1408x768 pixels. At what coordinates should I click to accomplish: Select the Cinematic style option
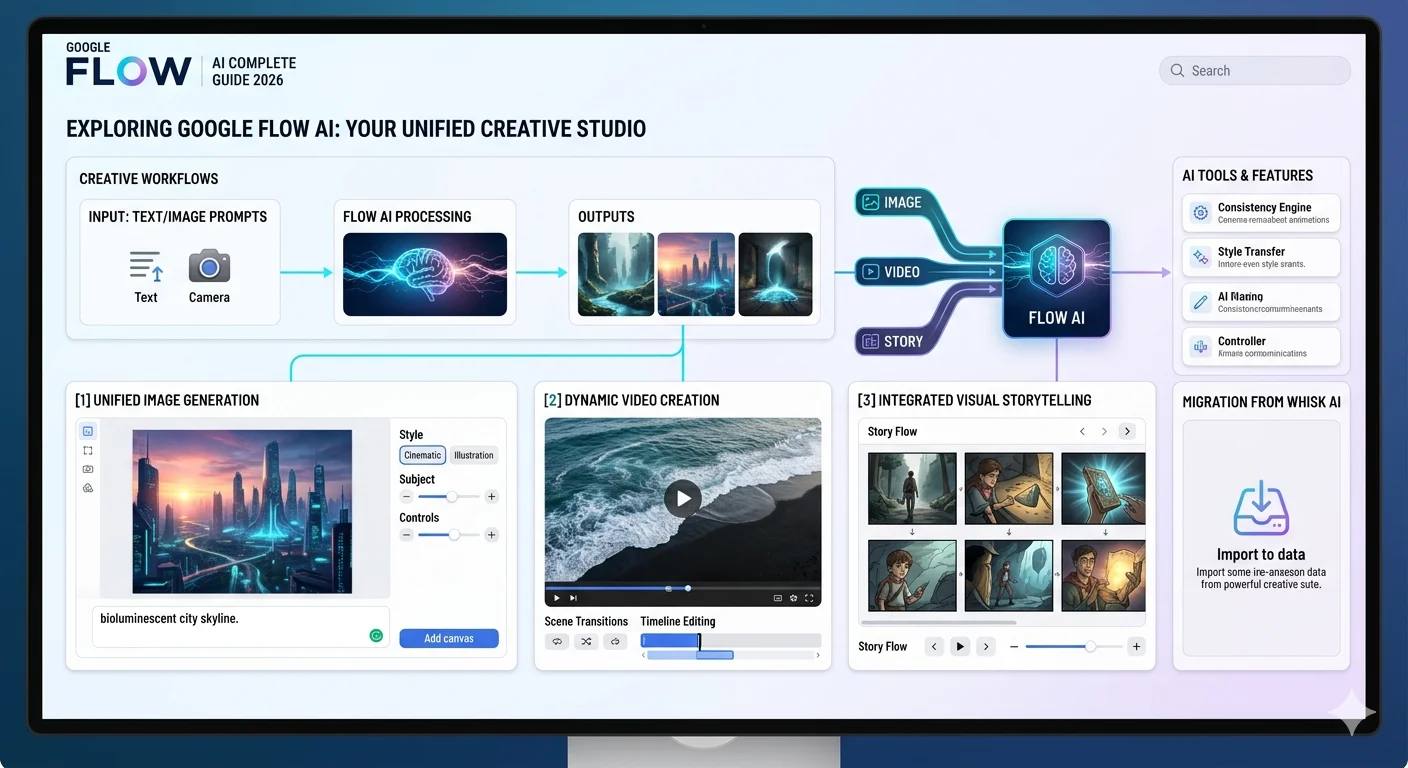[x=423, y=455]
